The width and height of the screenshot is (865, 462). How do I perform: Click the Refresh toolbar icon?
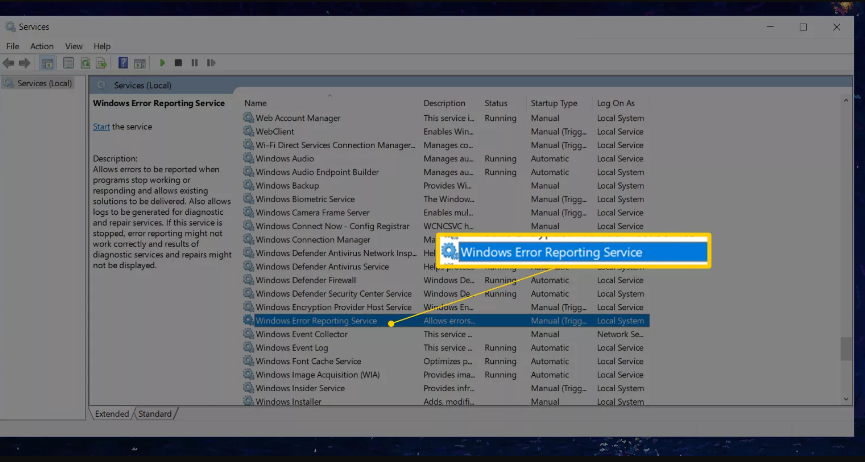pyautogui.click(x=85, y=63)
